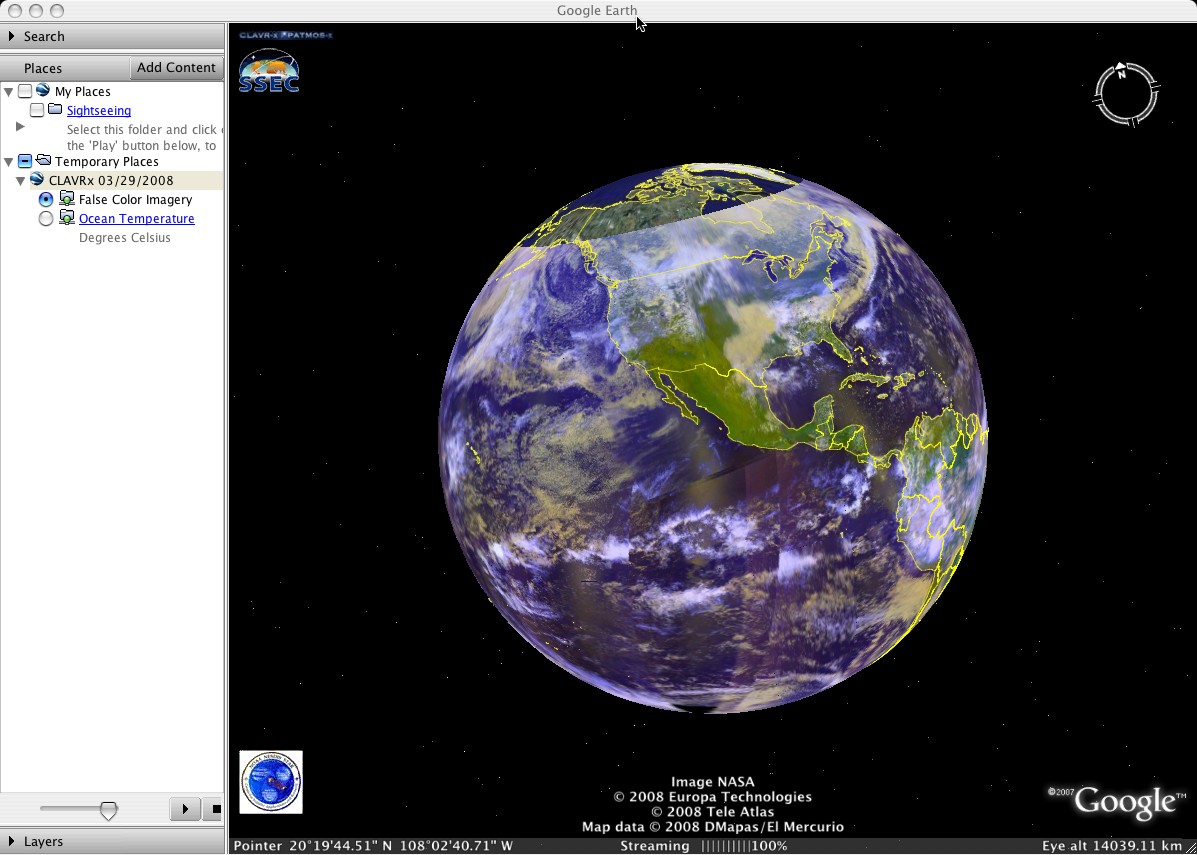The height and width of the screenshot is (855, 1197).
Task: Expand the Search panel disclosure triangle
Action: coord(11,36)
